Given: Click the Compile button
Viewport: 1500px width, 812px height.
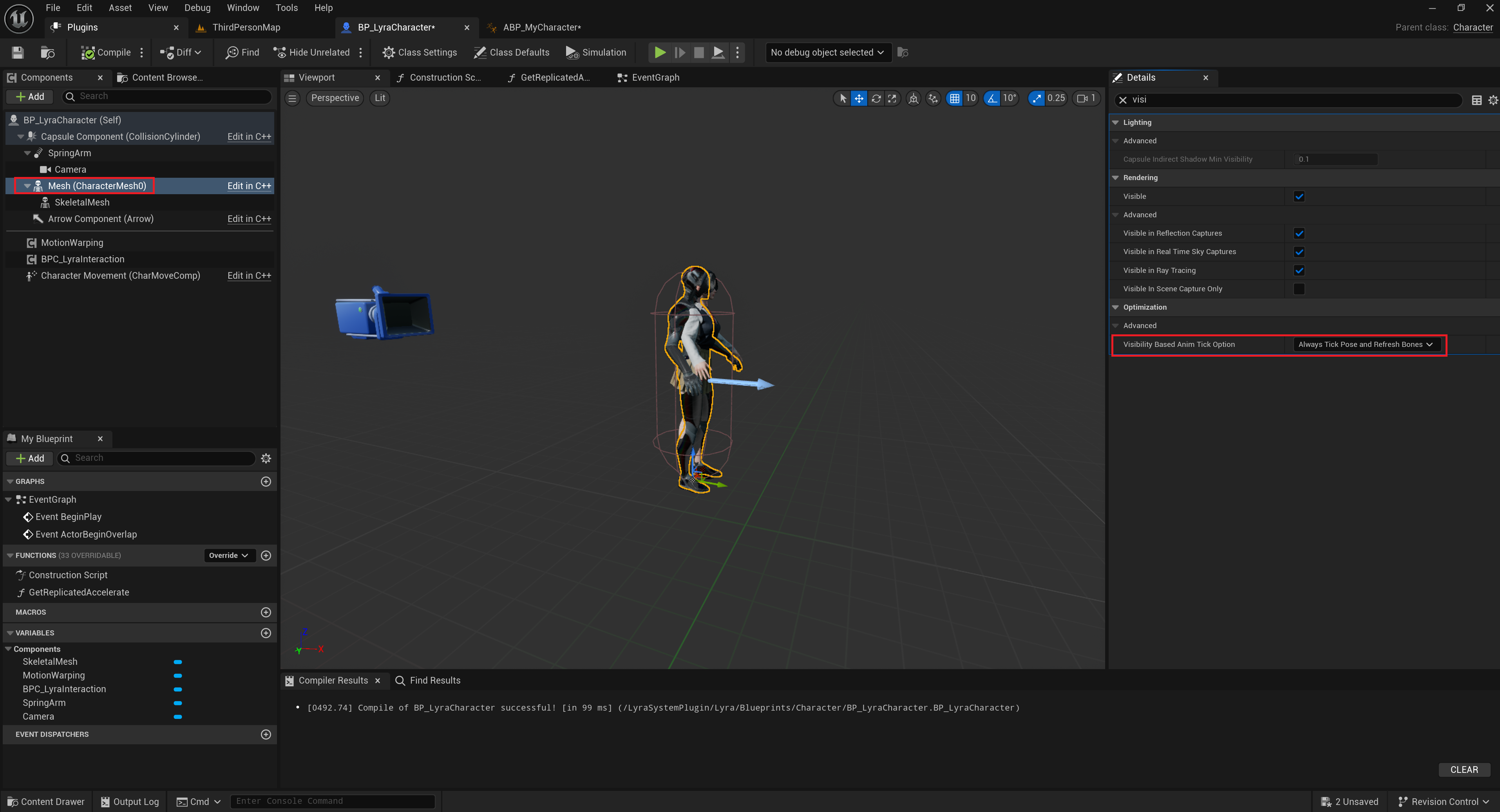Looking at the screenshot, I should (106, 52).
